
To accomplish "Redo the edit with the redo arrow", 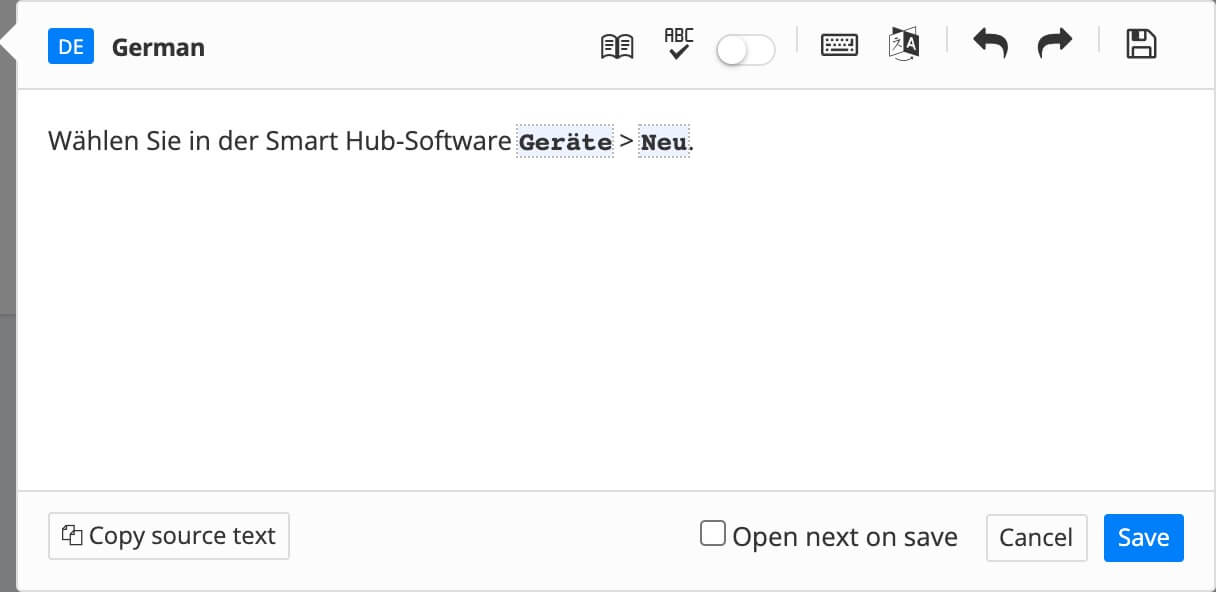I will pos(1054,44).
